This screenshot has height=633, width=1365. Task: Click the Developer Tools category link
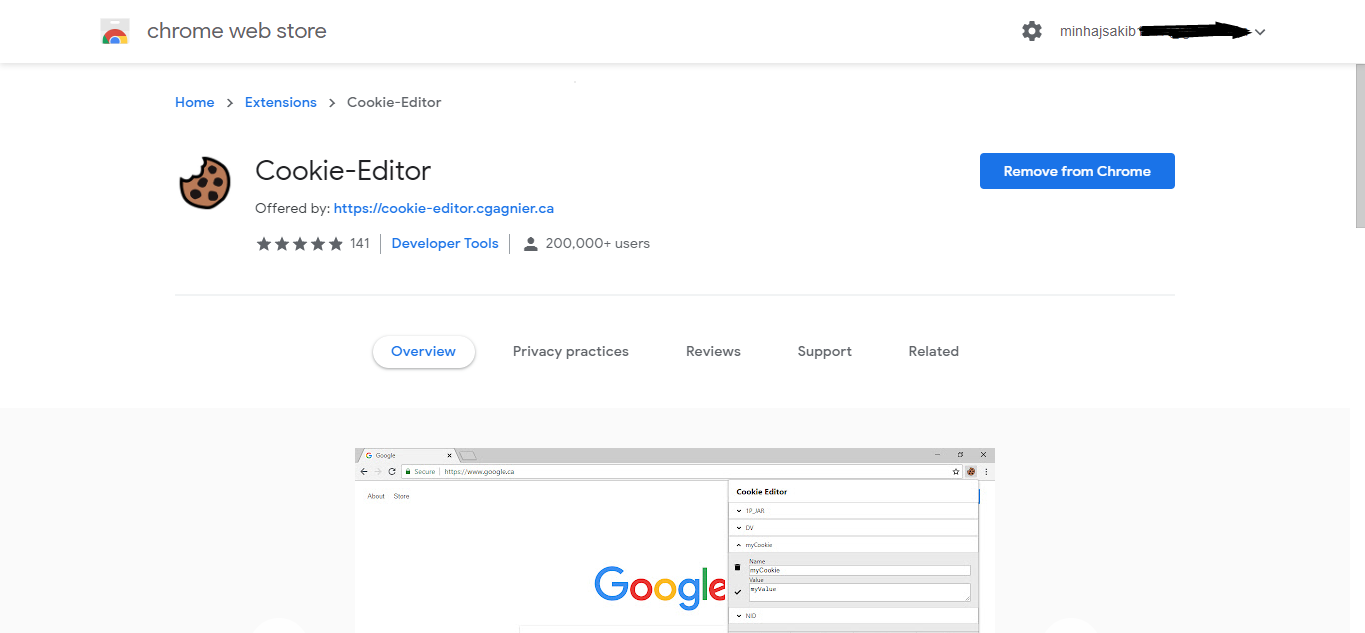click(444, 243)
